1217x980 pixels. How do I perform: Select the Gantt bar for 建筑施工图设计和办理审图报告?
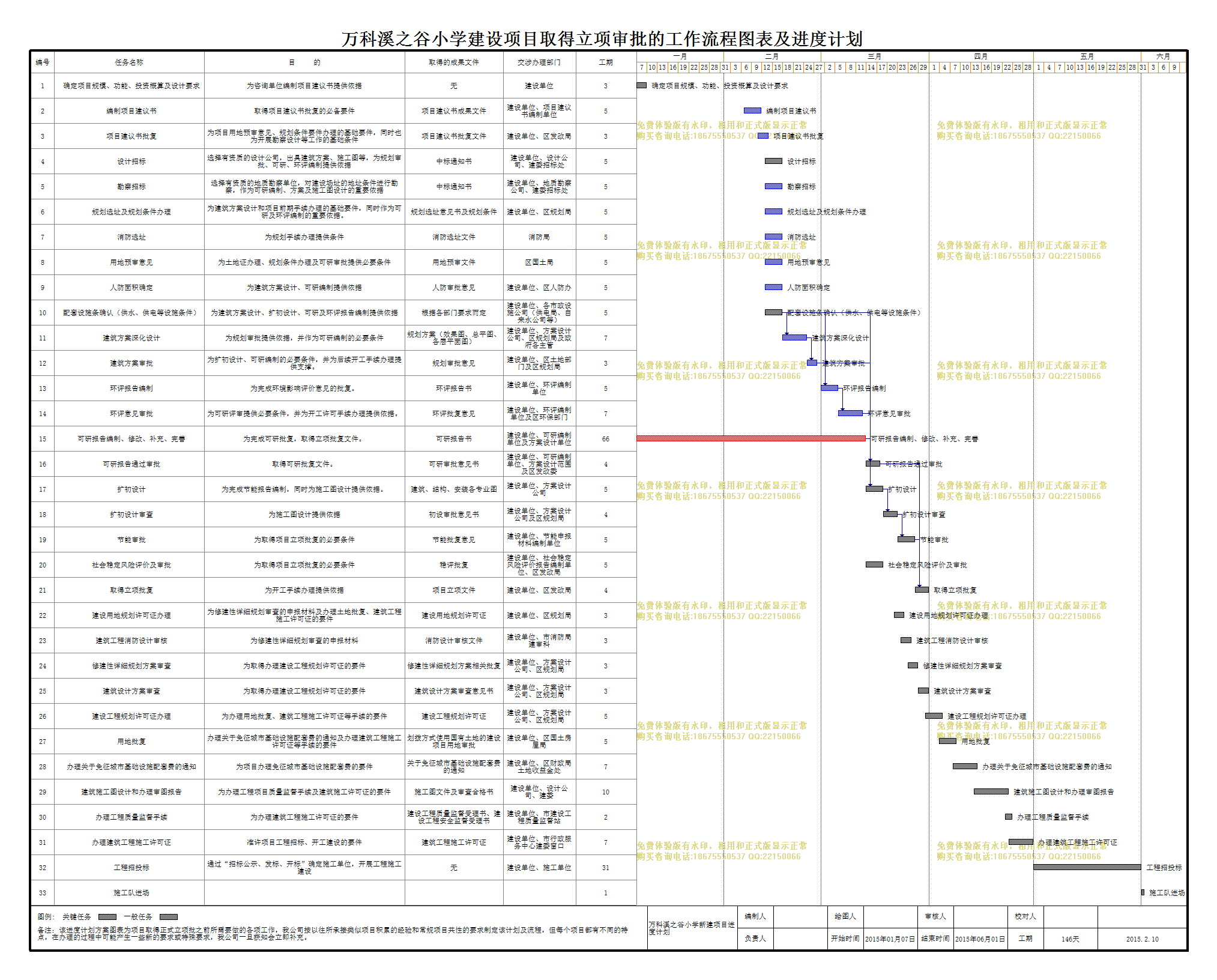pos(991,791)
